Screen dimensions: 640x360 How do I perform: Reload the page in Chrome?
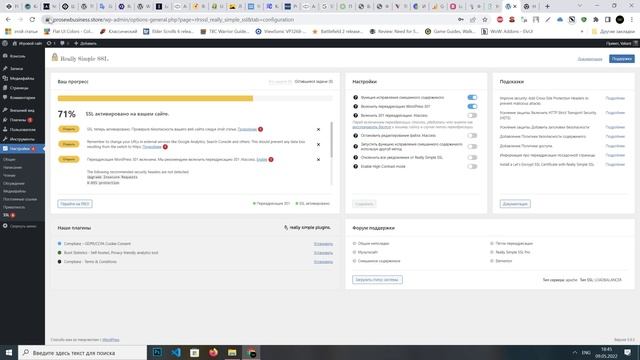tap(32, 20)
